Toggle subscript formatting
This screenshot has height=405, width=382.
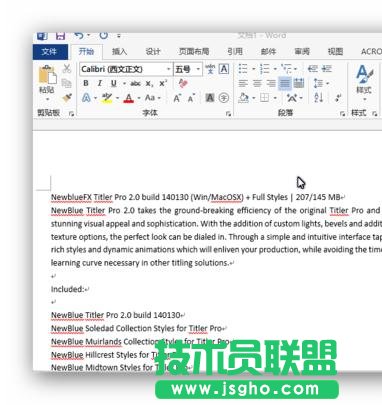pos(149,84)
